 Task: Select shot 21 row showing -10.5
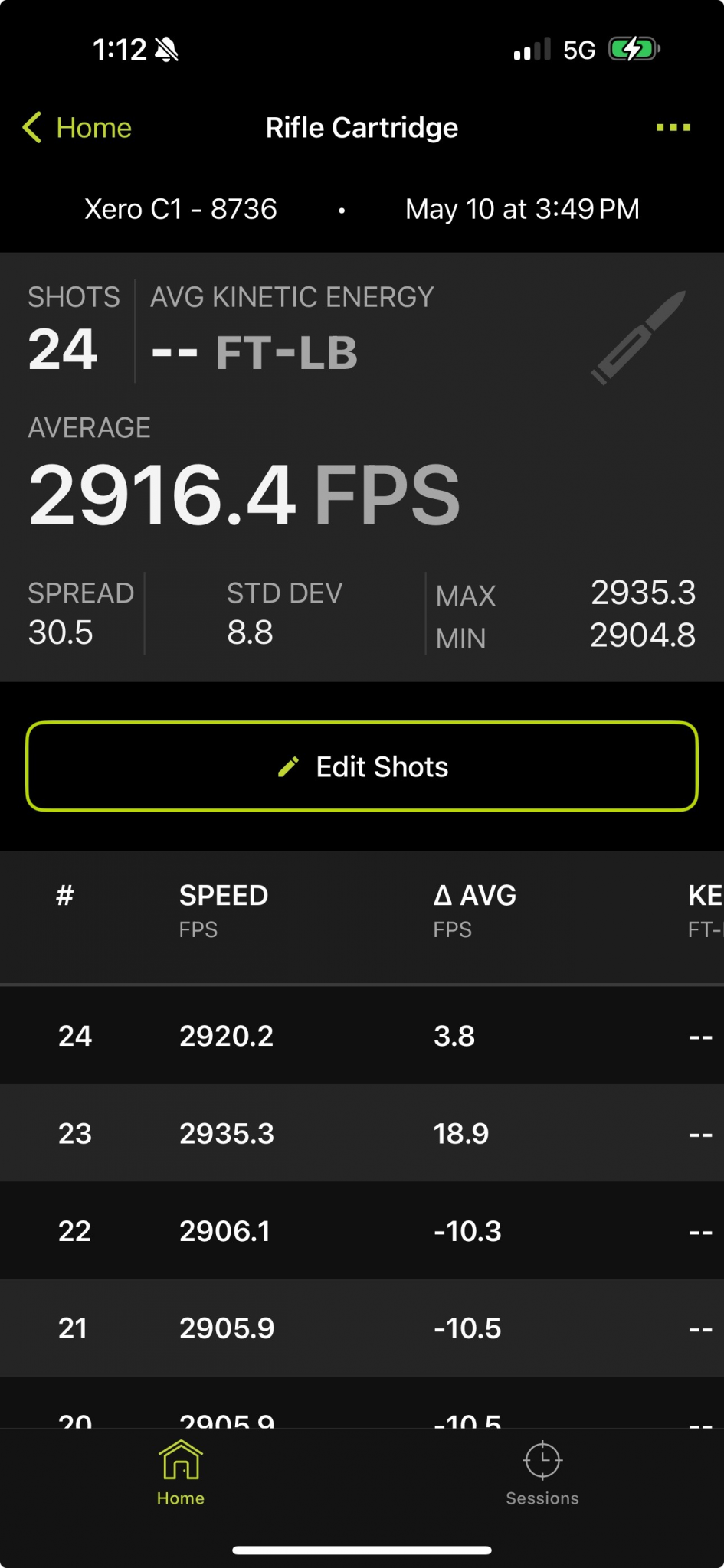[x=362, y=1328]
